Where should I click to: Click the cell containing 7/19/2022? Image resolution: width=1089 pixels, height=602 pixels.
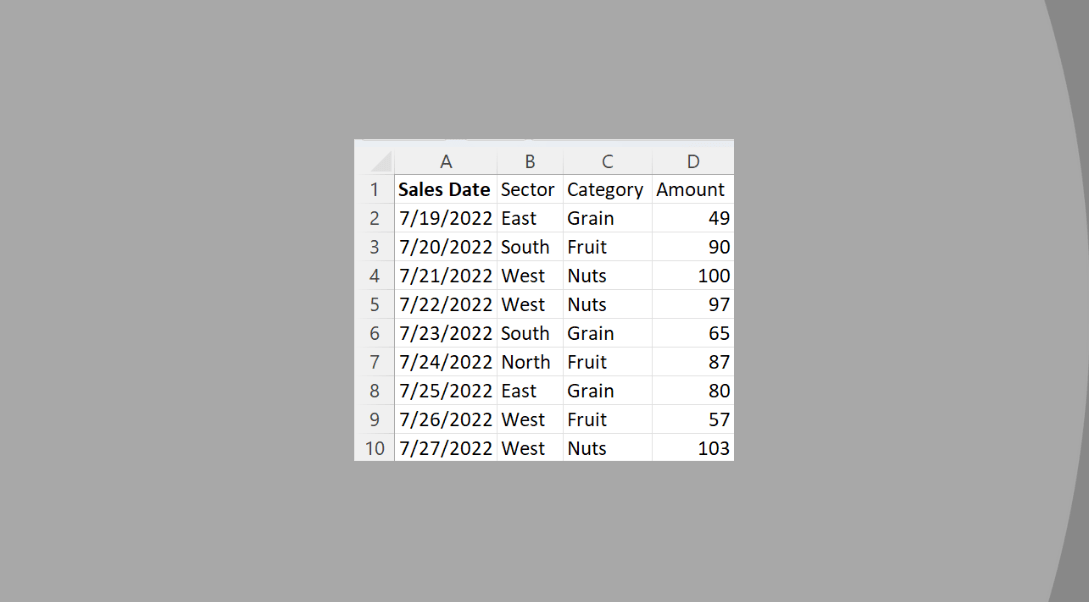[x=445, y=218]
